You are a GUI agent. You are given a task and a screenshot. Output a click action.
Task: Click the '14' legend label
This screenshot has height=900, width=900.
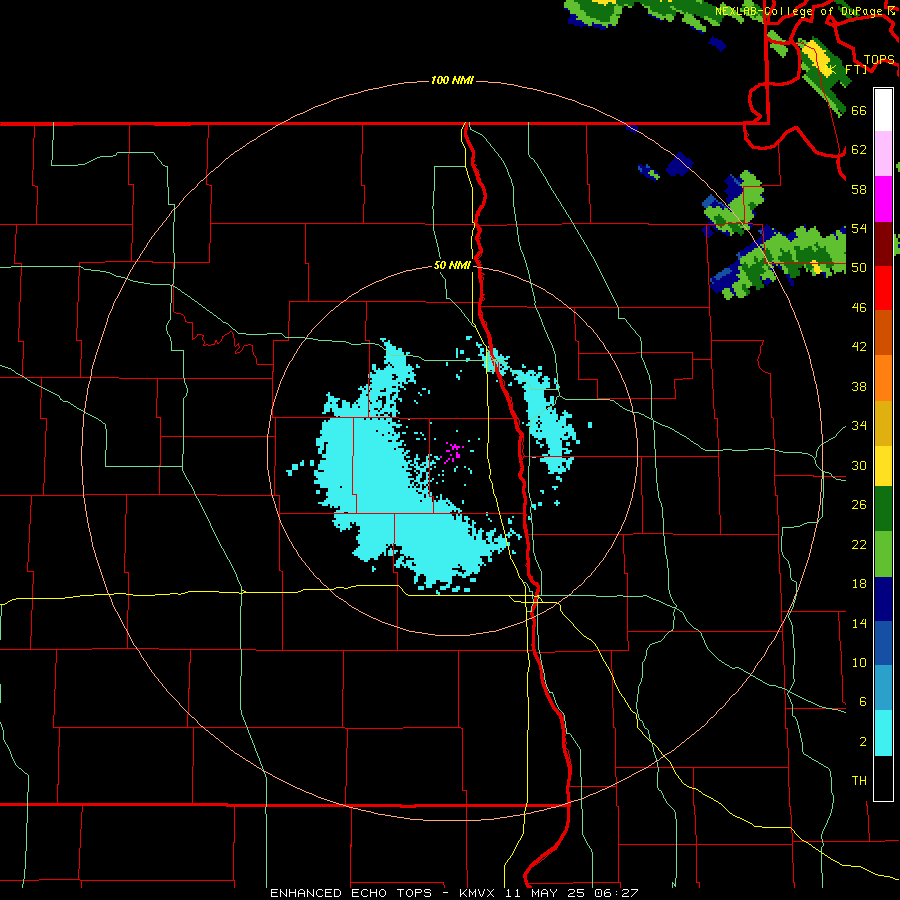tap(859, 623)
